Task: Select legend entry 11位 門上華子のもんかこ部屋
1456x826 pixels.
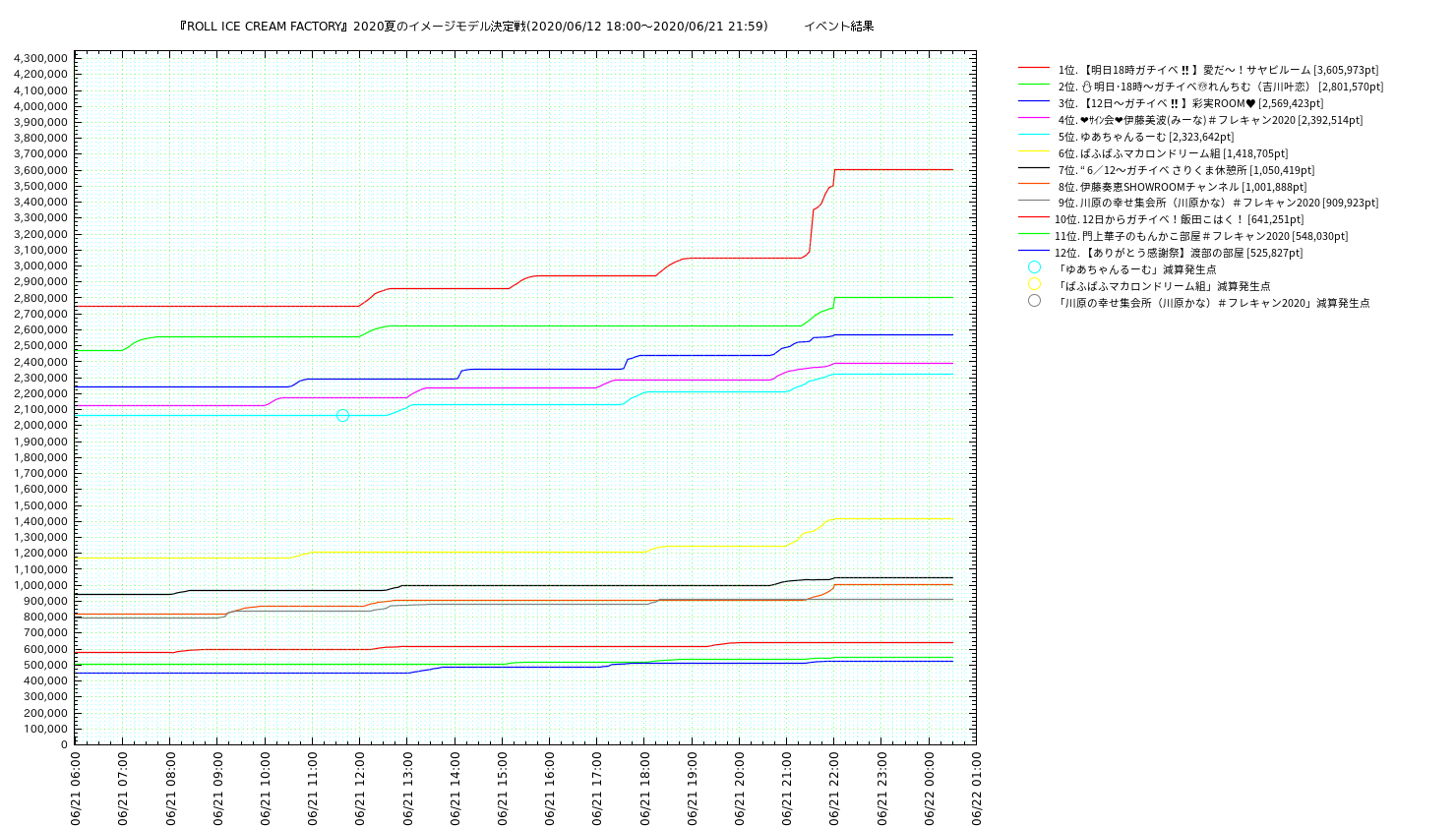Action: [1201, 236]
